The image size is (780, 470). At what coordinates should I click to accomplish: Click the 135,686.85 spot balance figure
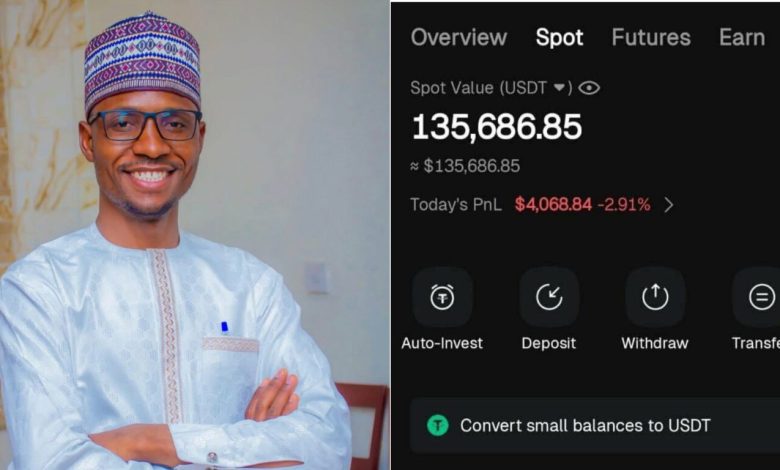[x=497, y=127]
